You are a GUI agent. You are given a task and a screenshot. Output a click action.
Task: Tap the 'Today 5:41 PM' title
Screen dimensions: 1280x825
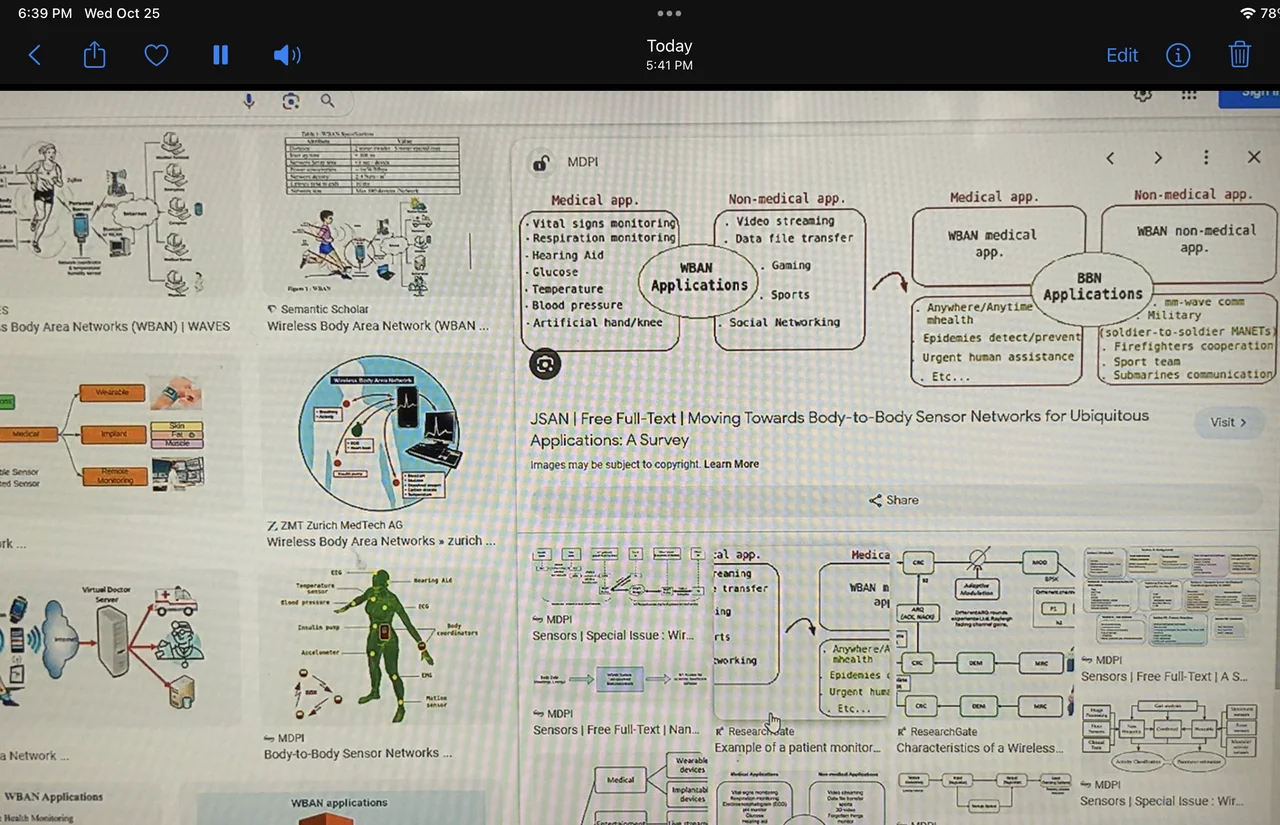(669, 54)
